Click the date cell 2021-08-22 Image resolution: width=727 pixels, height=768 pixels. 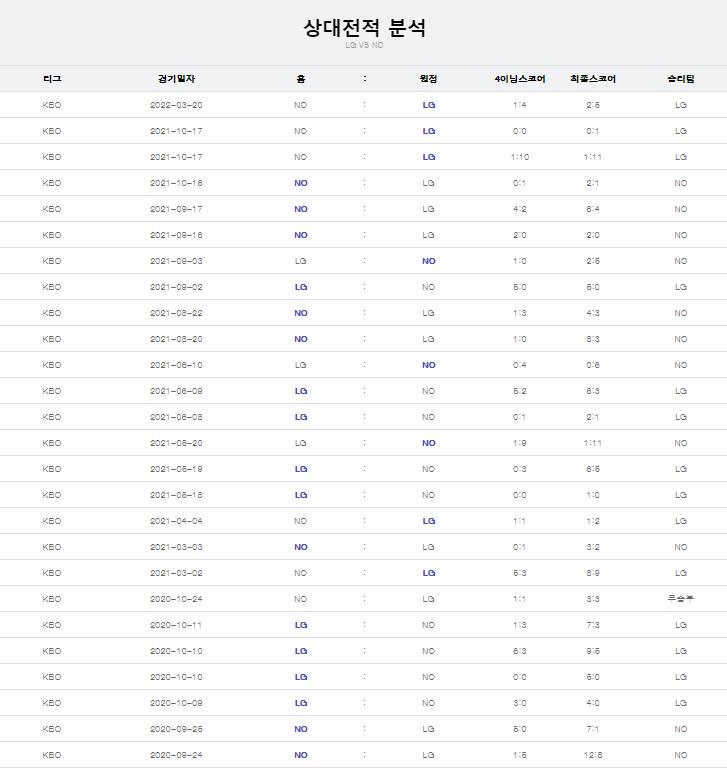coord(176,312)
